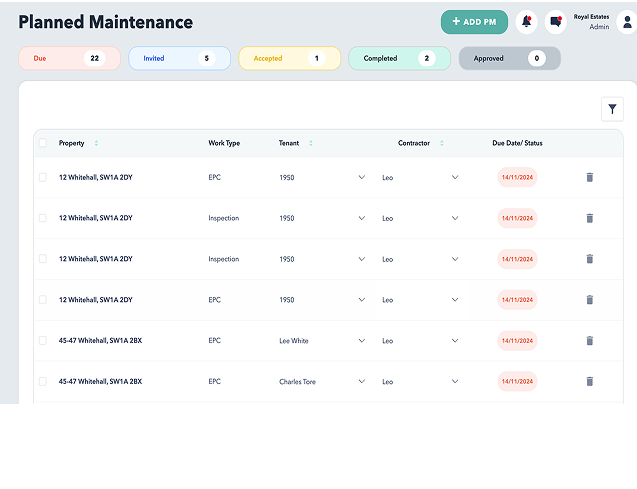This screenshot has width=637, height=489.
Task: Expand the Charles Tore tenant dropdown
Action: pyautogui.click(x=362, y=381)
